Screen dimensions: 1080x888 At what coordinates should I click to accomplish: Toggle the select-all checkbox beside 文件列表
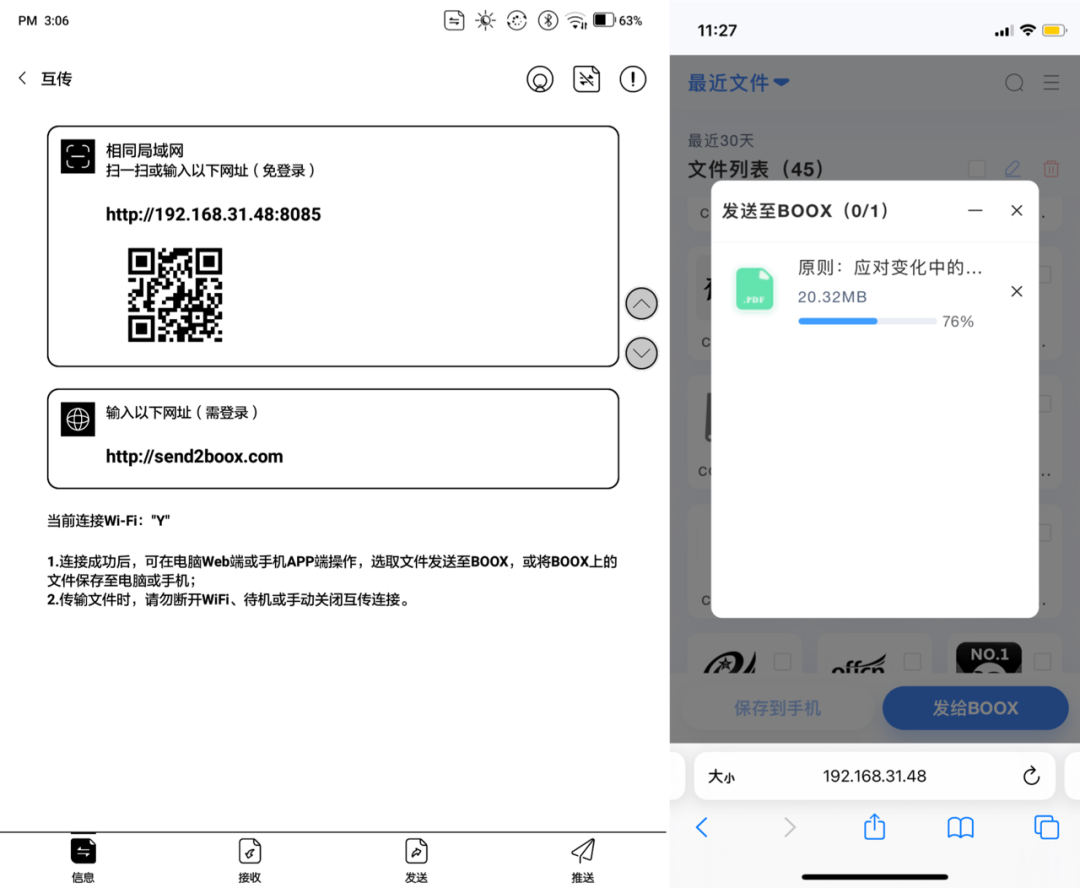tap(977, 169)
